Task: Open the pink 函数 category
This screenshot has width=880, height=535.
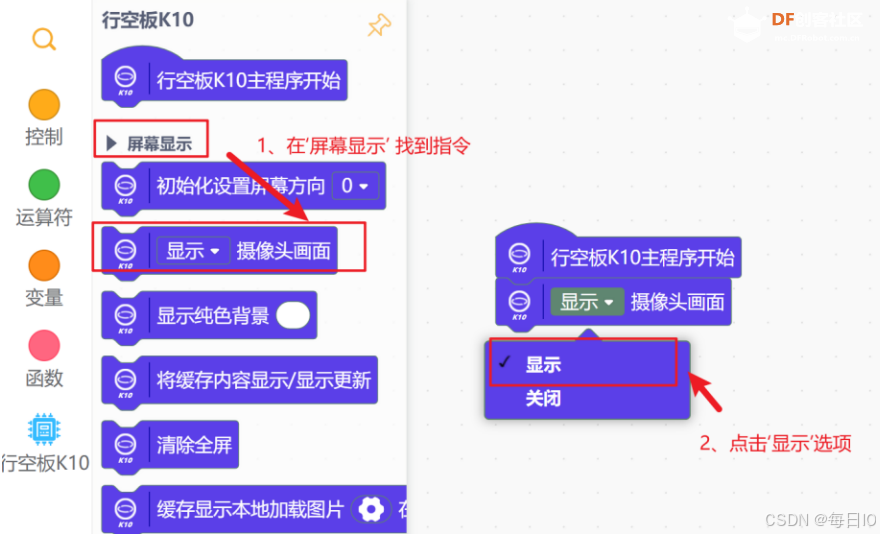Action: [44, 345]
